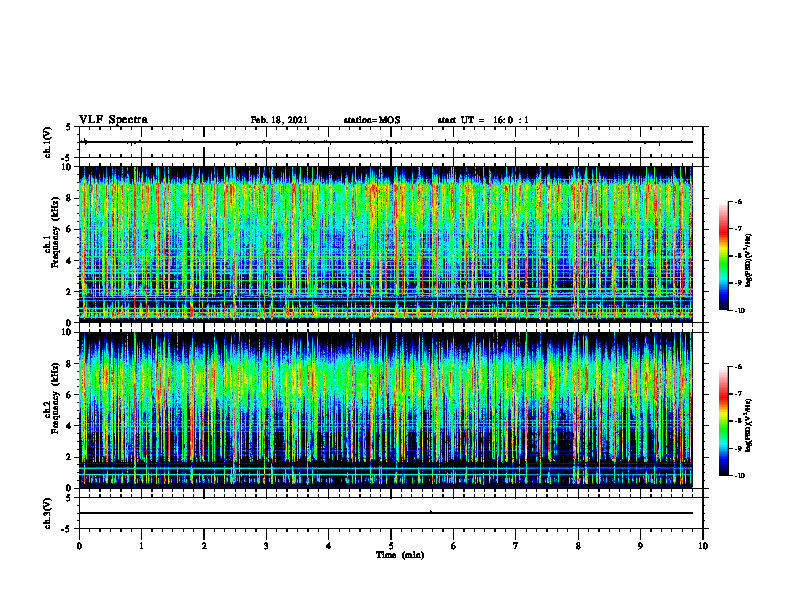Click the "2" frequency tick on ch.1 axis

(x=70, y=292)
